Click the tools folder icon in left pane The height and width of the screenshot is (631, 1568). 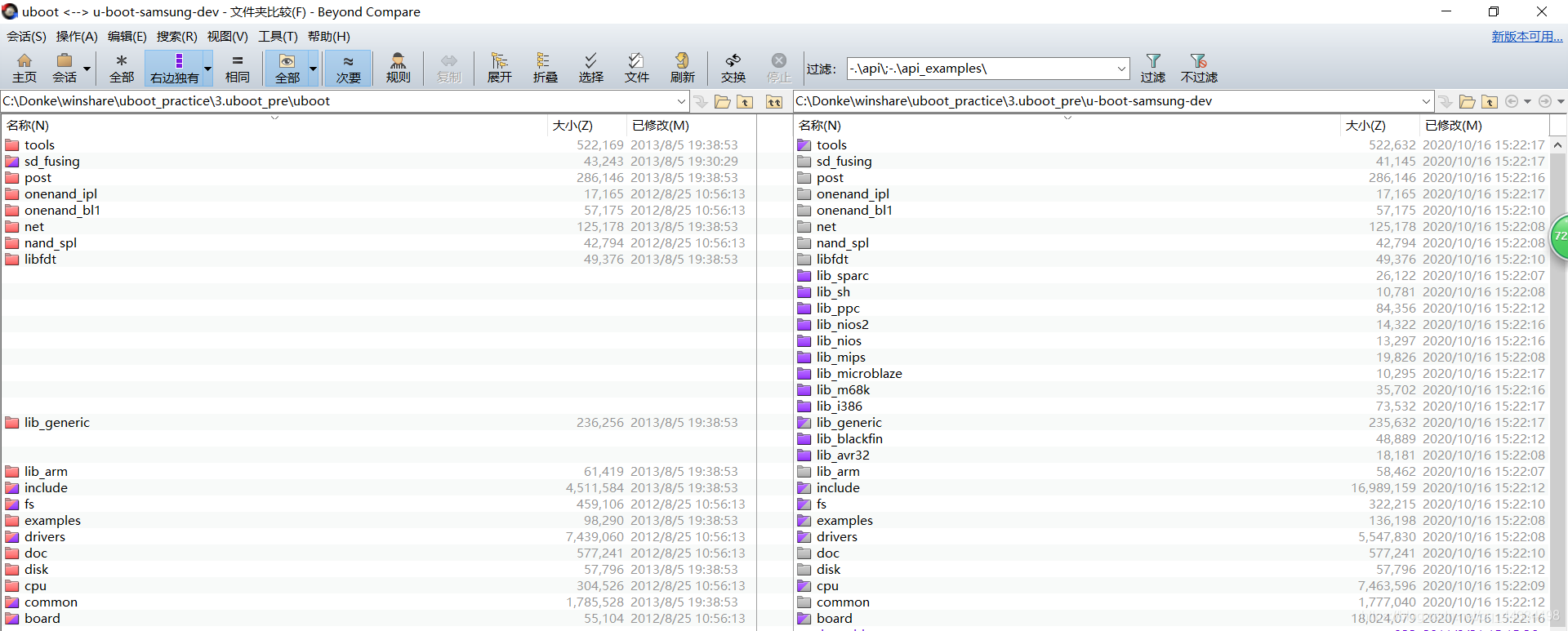click(x=12, y=145)
